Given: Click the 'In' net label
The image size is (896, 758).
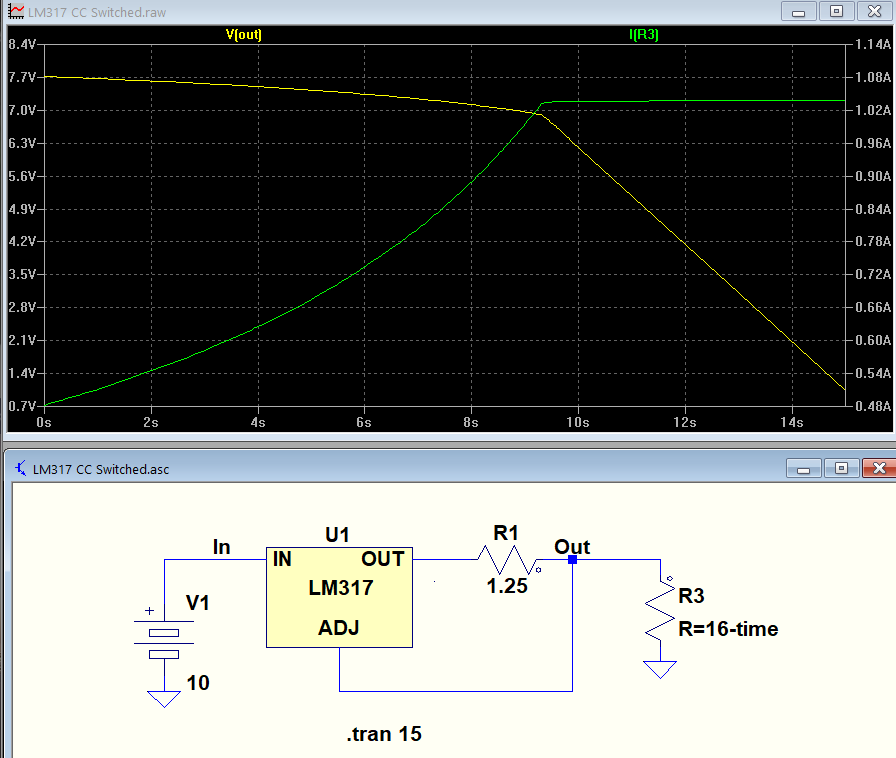Looking at the screenshot, I should tap(222, 547).
